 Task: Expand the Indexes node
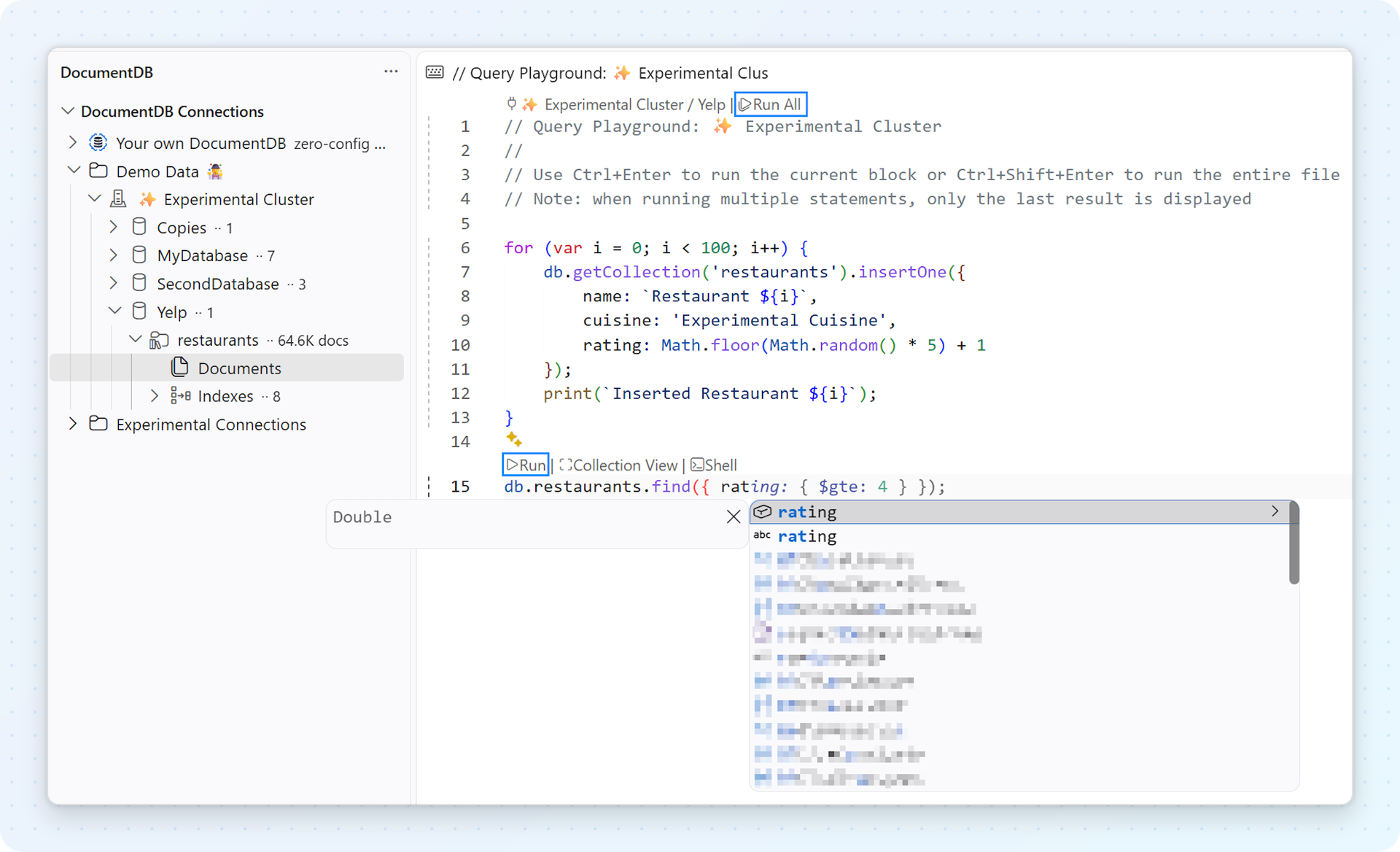coord(154,395)
